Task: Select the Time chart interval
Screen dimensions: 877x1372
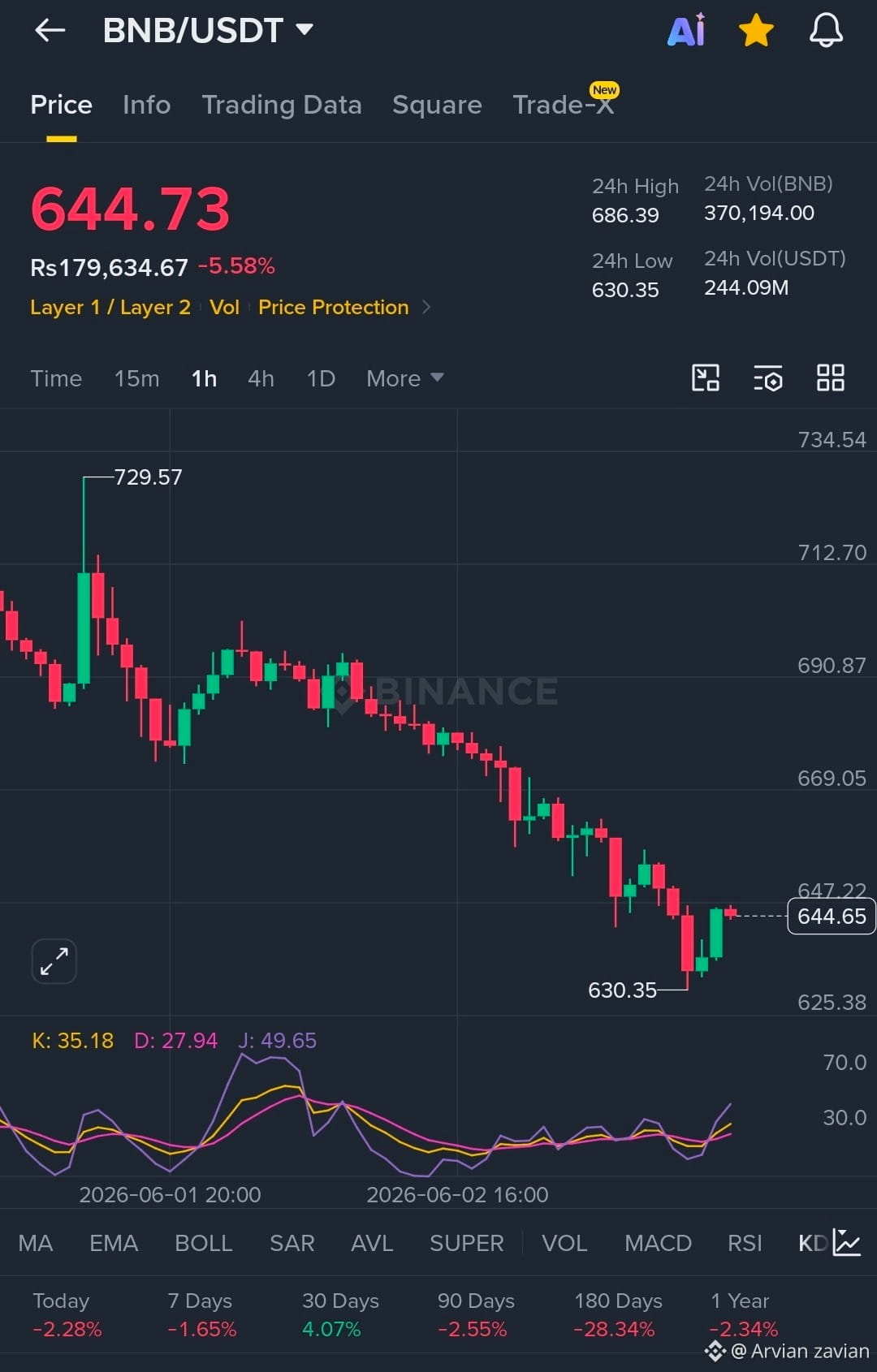Action: coord(56,378)
